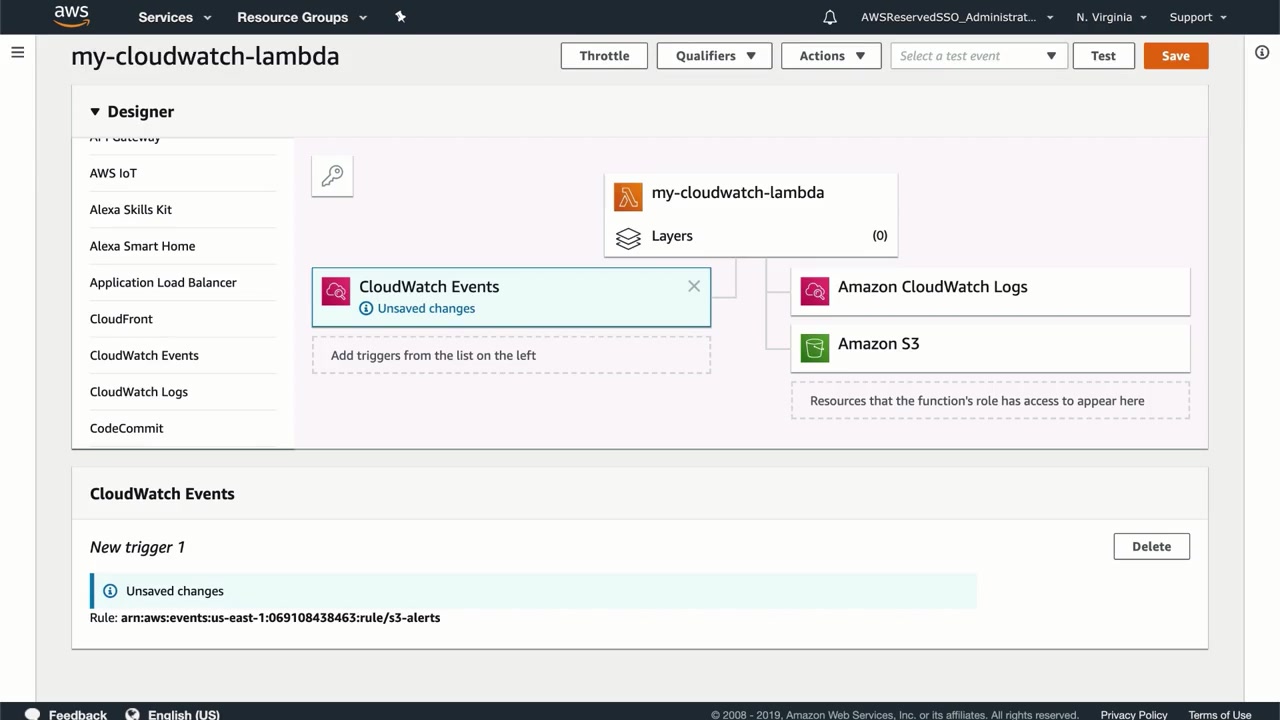Screen dimensions: 1280x720
Task: Select the Amazon S3 resource card
Action: tap(990, 348)
